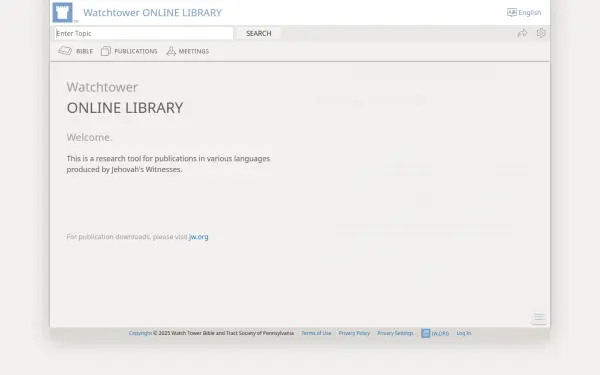Click the Bible book icon
Image resolution: width=600 pixels, height=375 pixels.
65,51
